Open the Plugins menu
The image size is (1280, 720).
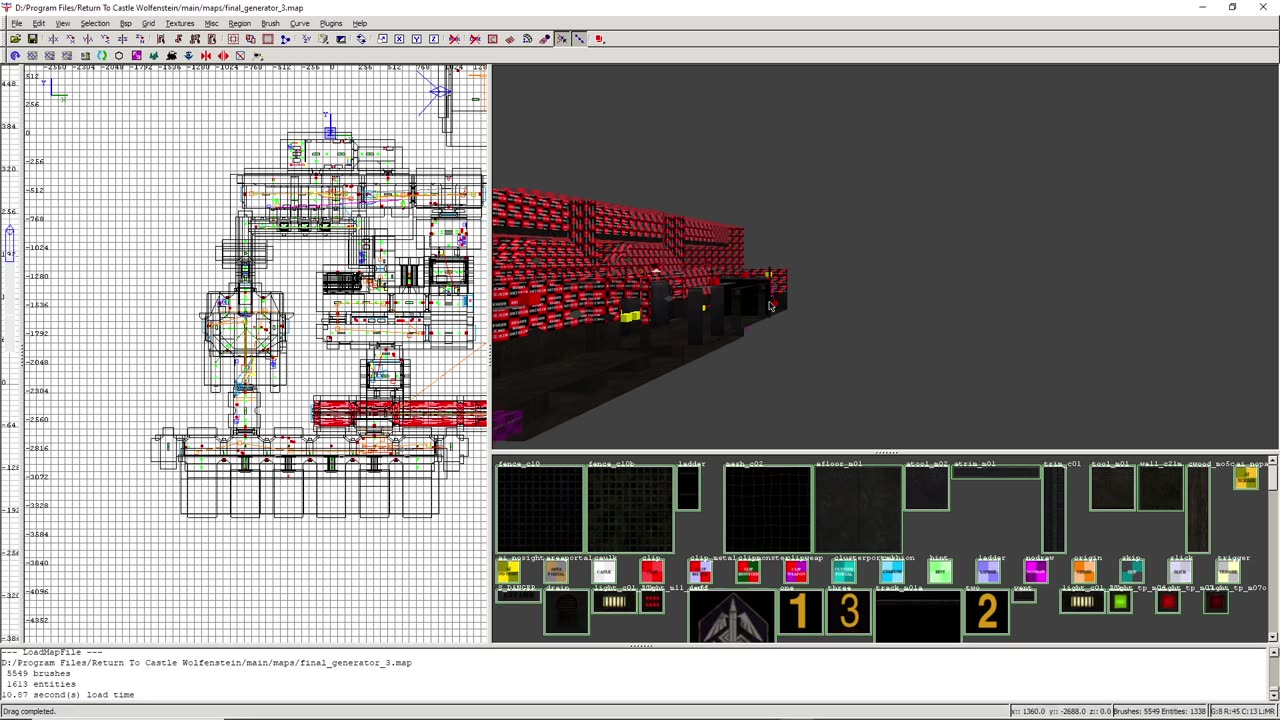pos(331,23)
